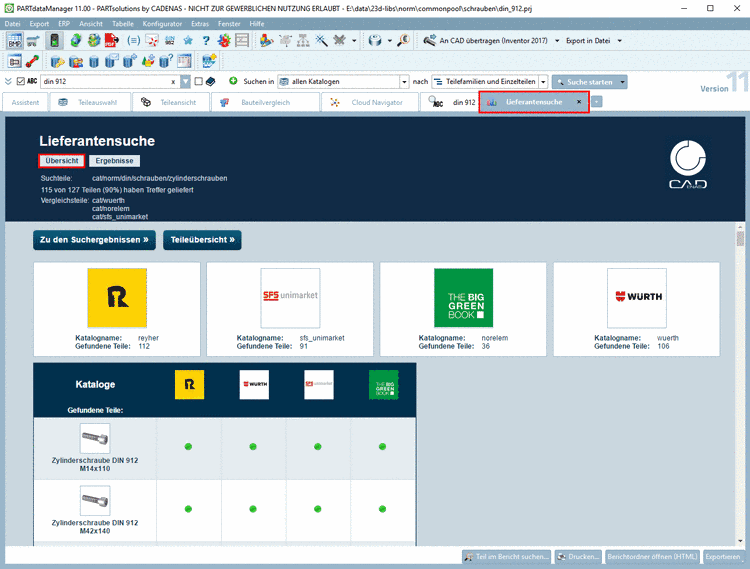
Task: Click 'Zu den Suchergebnissen' button
Action: [94, 240]
